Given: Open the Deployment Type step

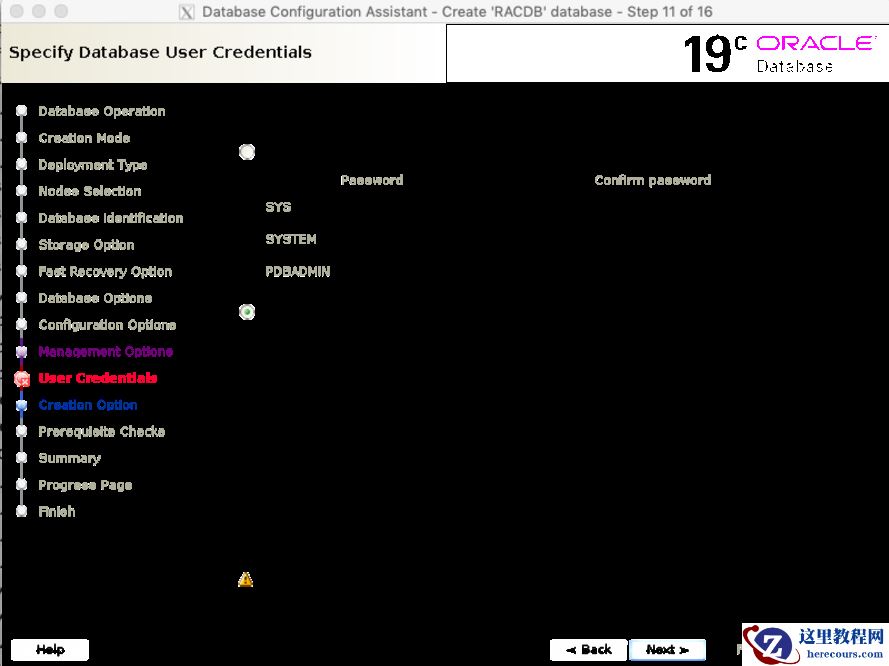Looking at the screenshot, I should point(92,165).
